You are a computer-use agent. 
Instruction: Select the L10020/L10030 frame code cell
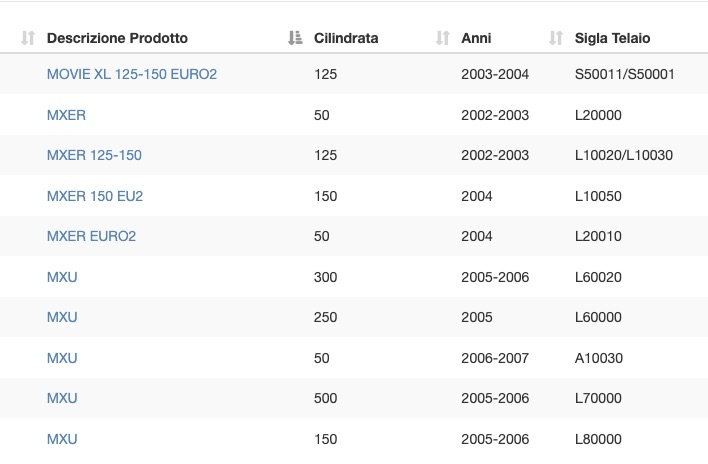(624, 155)
